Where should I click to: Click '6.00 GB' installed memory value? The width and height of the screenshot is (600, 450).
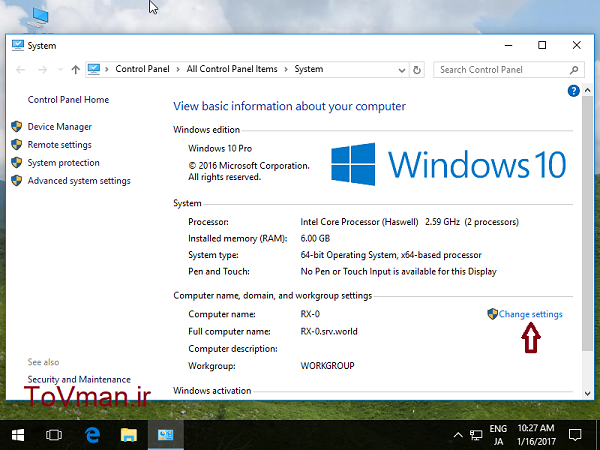[x=315, y=238]
